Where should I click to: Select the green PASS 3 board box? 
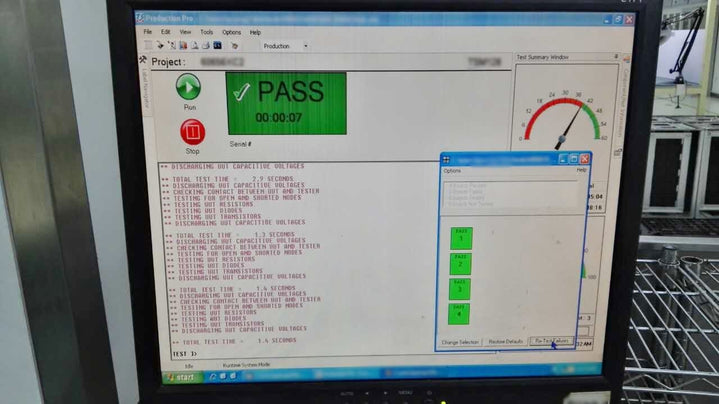[459, 289]
